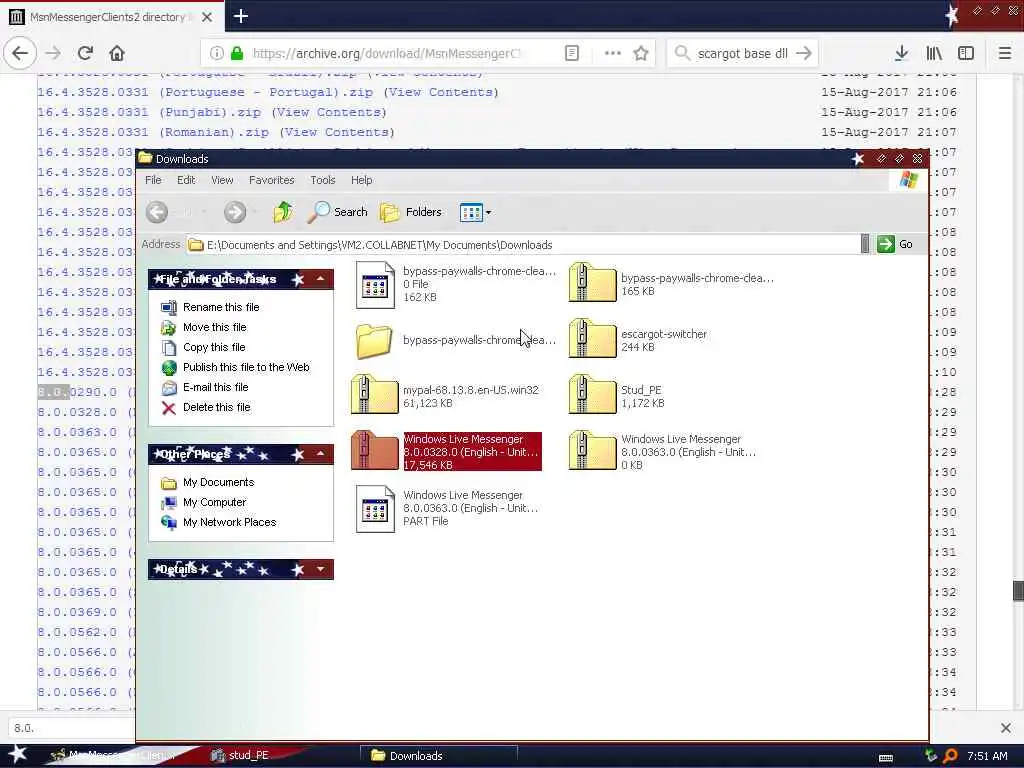Click Delete this file
This screenshot has width=1024, height=768.
(216, 408)
